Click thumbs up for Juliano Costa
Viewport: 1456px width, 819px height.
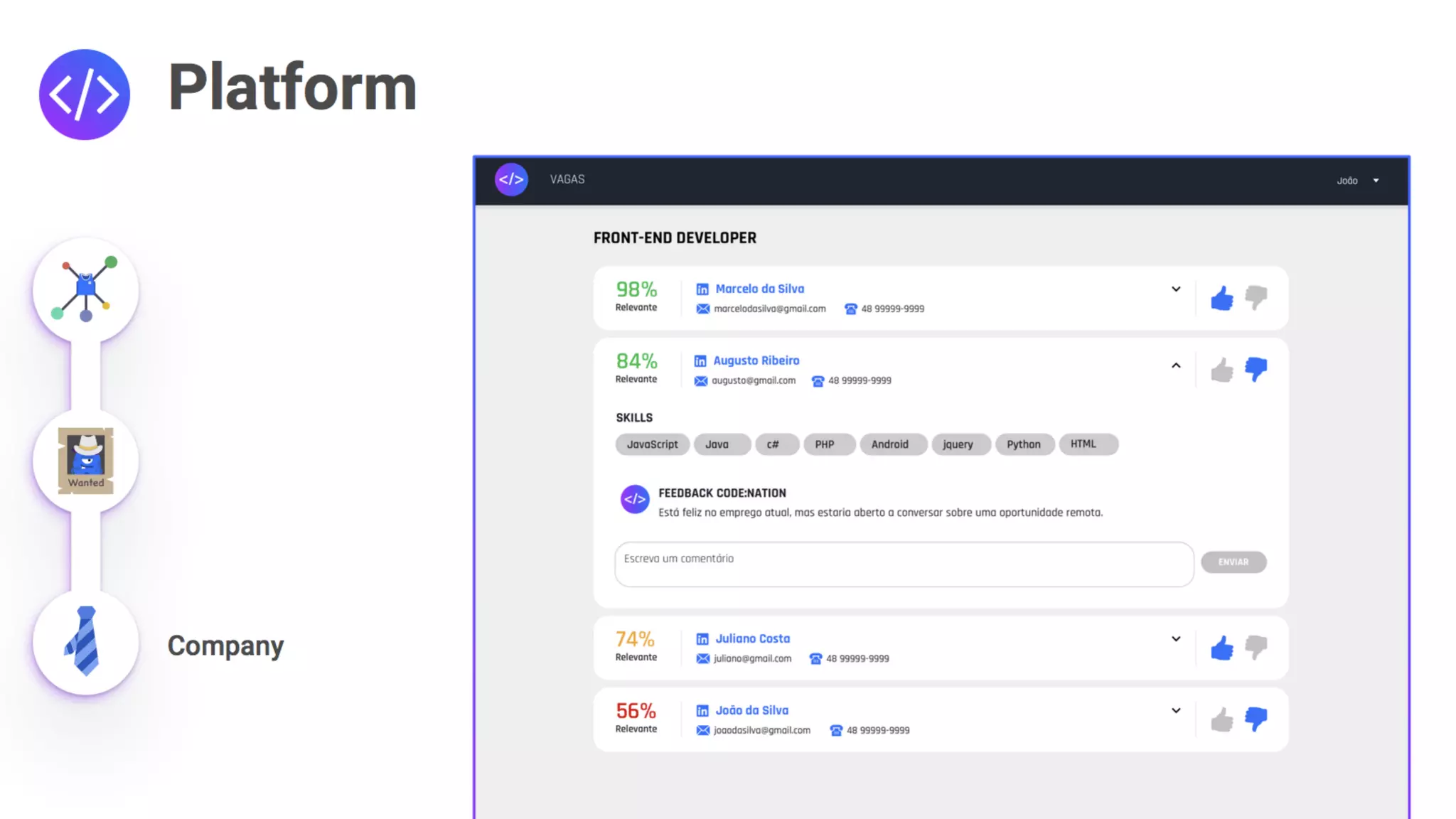1221,648
